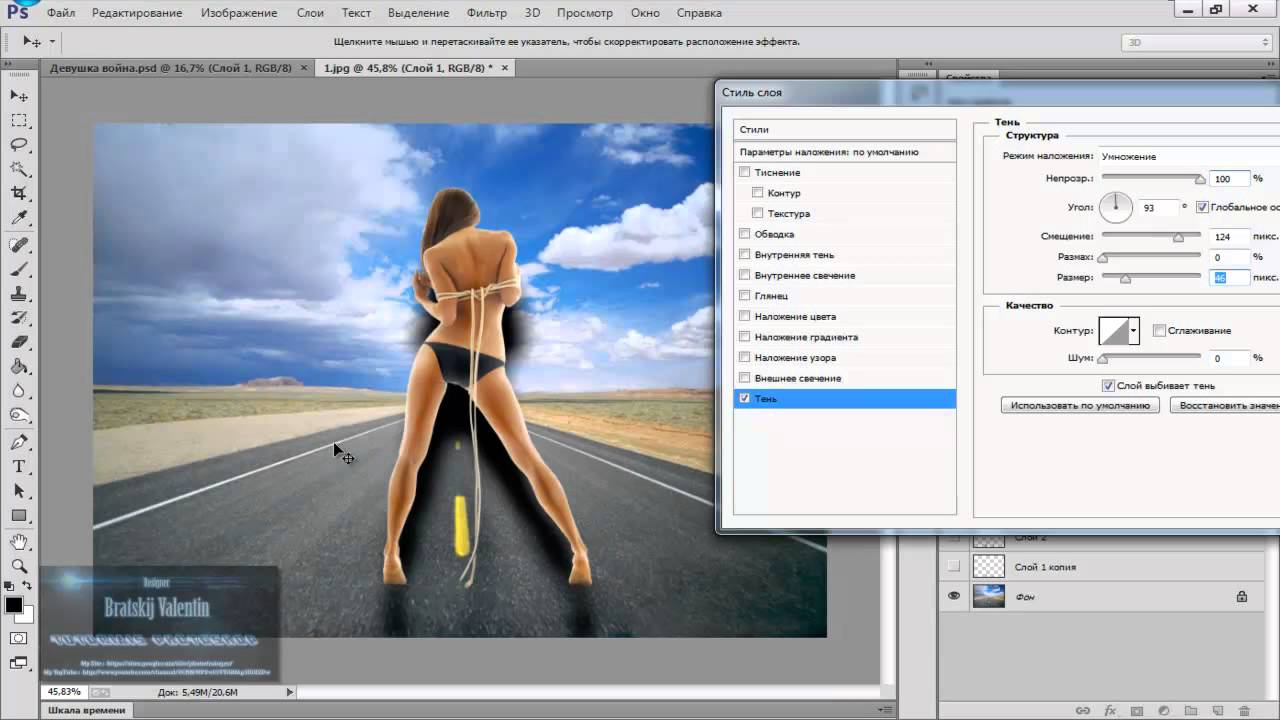This screenshot has height=720, width=1280.
Task: Select the Blur tool
Action: coord(19,392)
